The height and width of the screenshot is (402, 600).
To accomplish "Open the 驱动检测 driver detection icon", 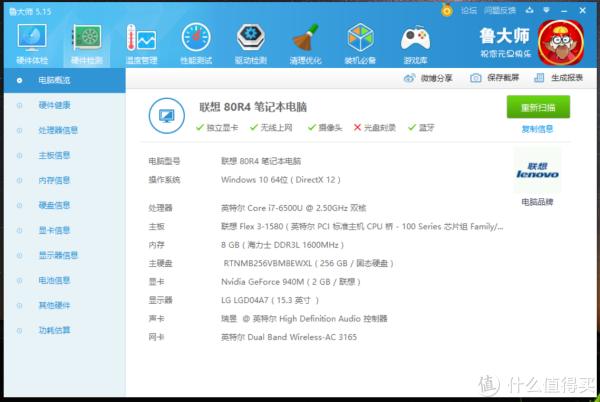I will pos(251,43).
